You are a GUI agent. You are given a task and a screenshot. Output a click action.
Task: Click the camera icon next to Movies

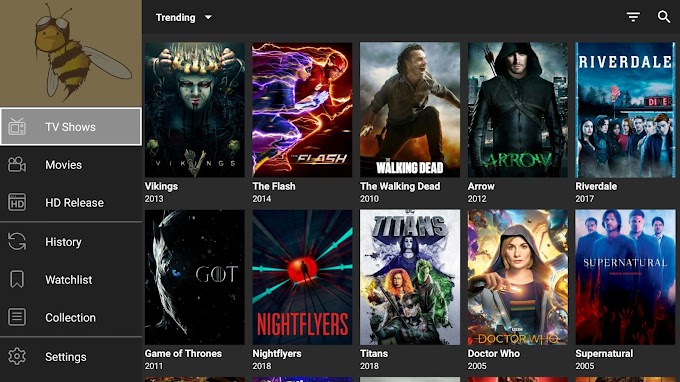pos(17,165)
